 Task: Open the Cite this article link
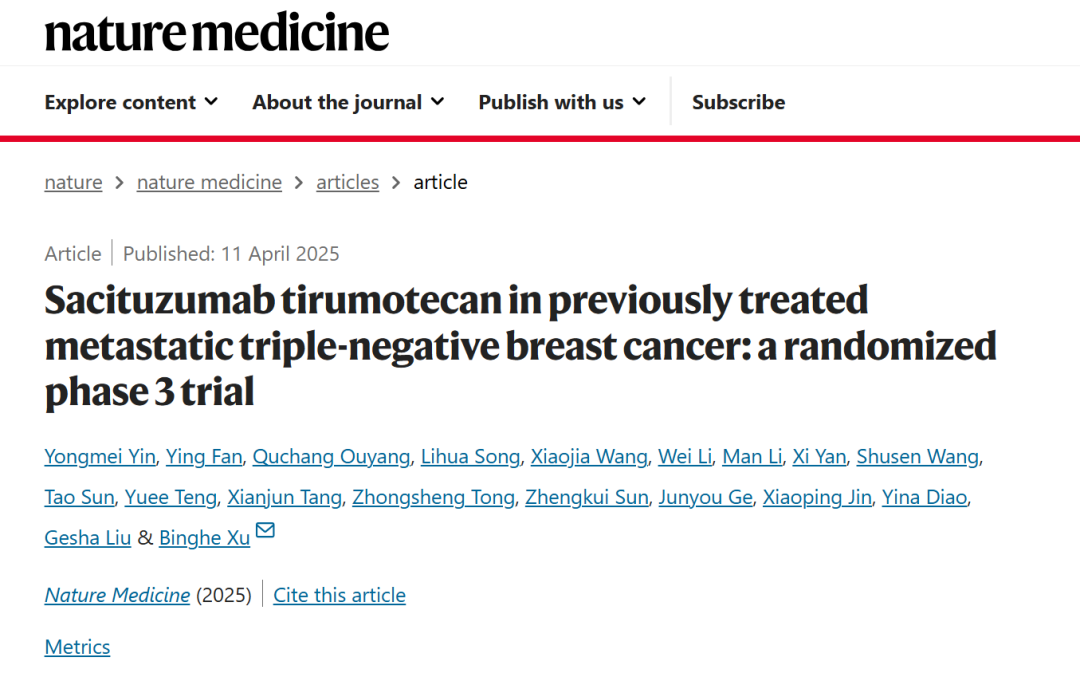click(x=339, y=595)
